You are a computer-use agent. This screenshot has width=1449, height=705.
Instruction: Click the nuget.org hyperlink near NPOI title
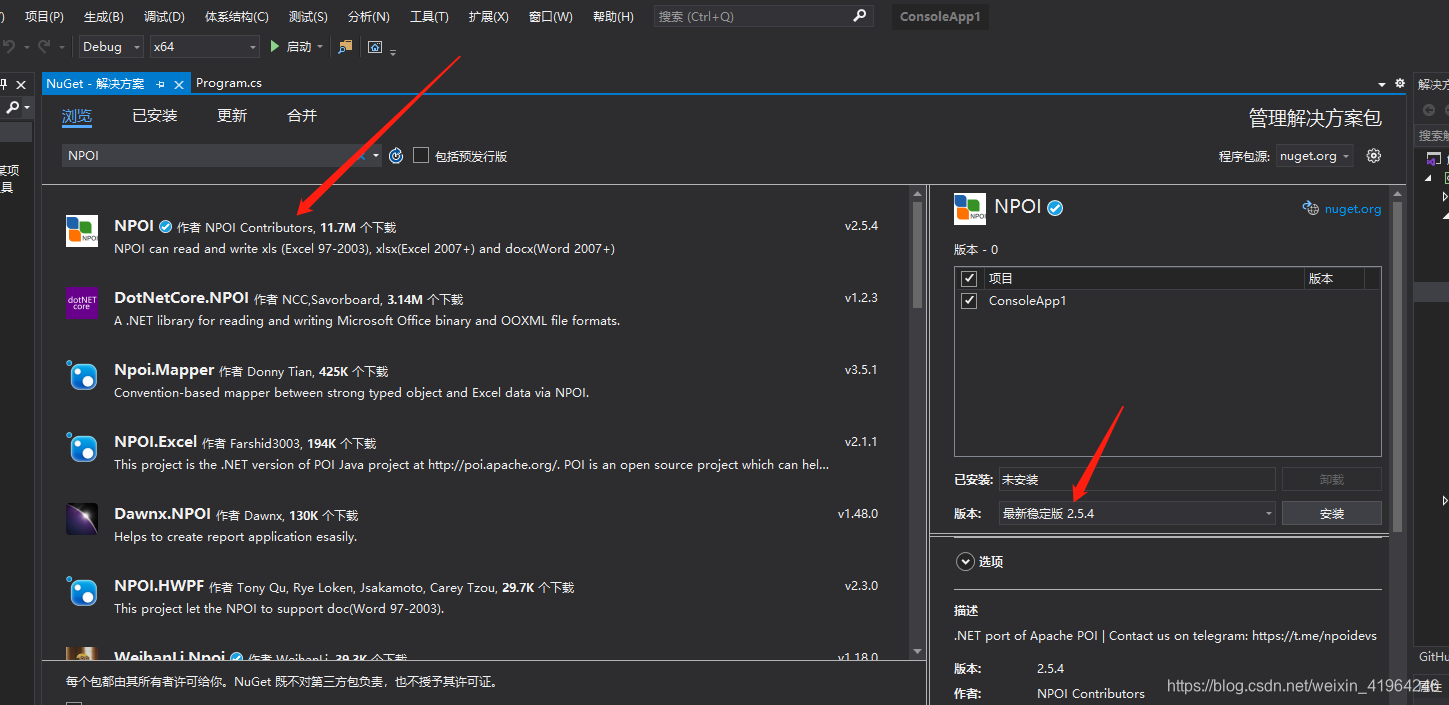tap(1351, 208)
